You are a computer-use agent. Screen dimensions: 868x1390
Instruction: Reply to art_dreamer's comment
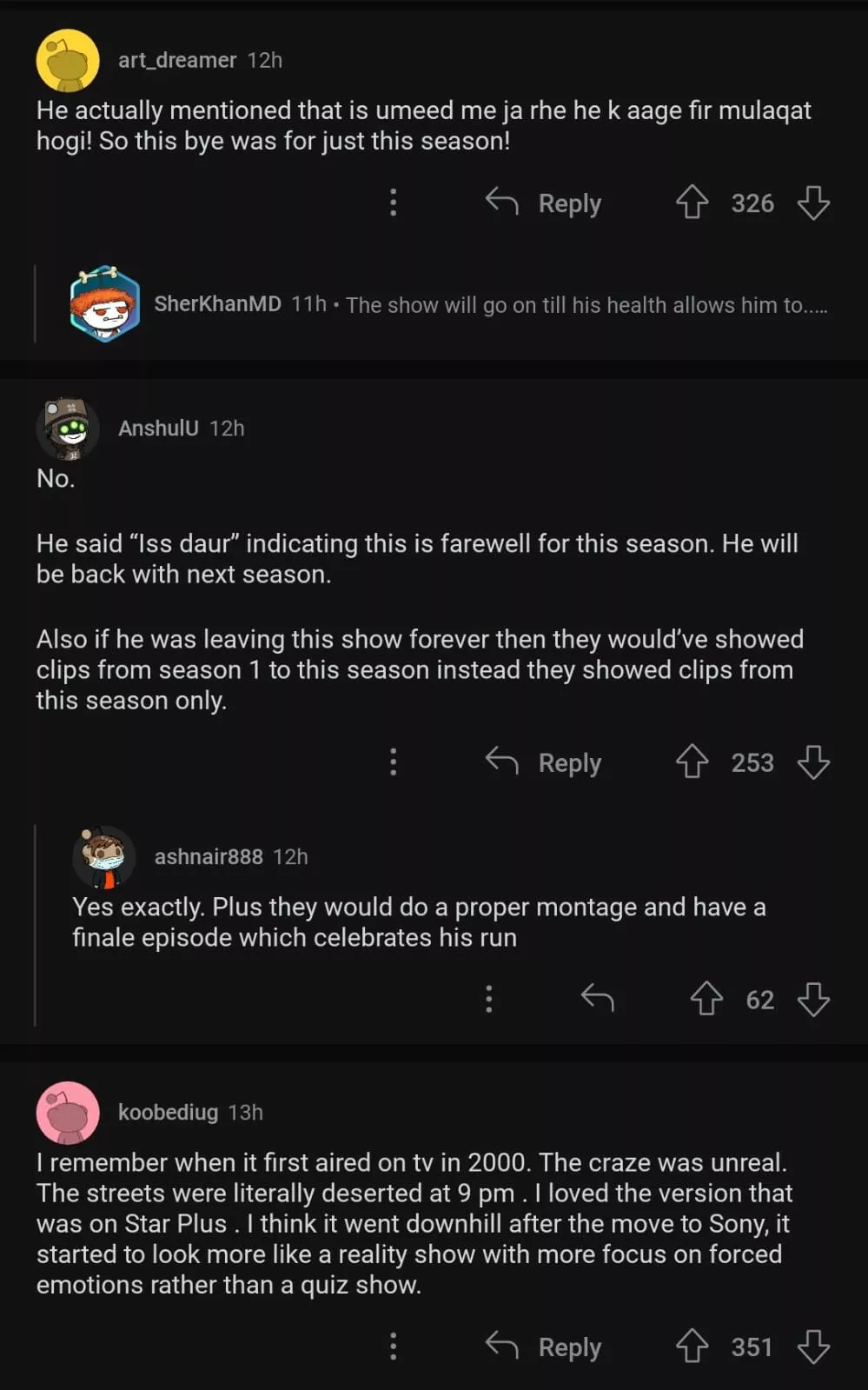pyautogui.click(x=543, y=203)
